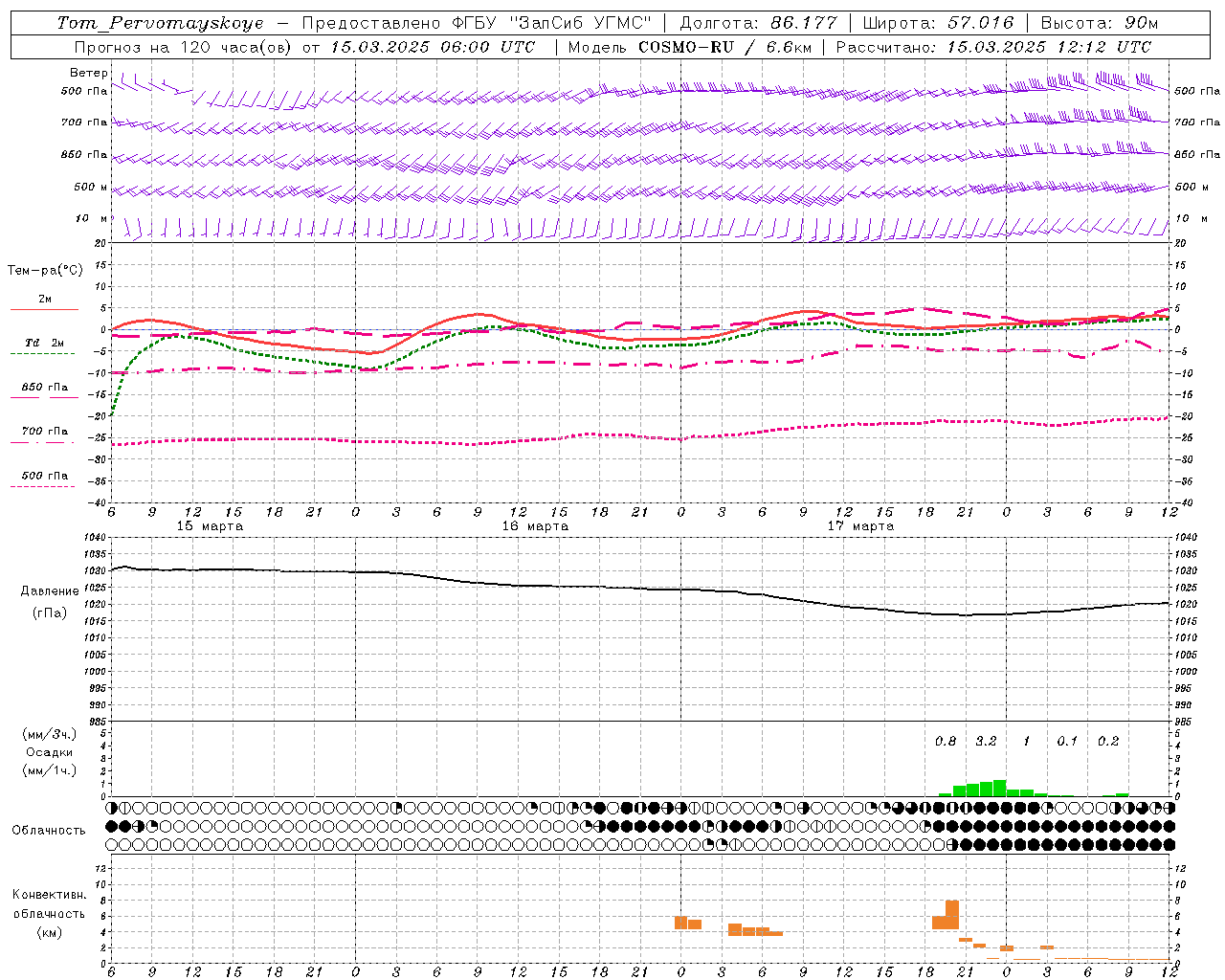
Task: Click the Широта: 57.016 value
Action: pyautogui.click(x=937, y=23)
